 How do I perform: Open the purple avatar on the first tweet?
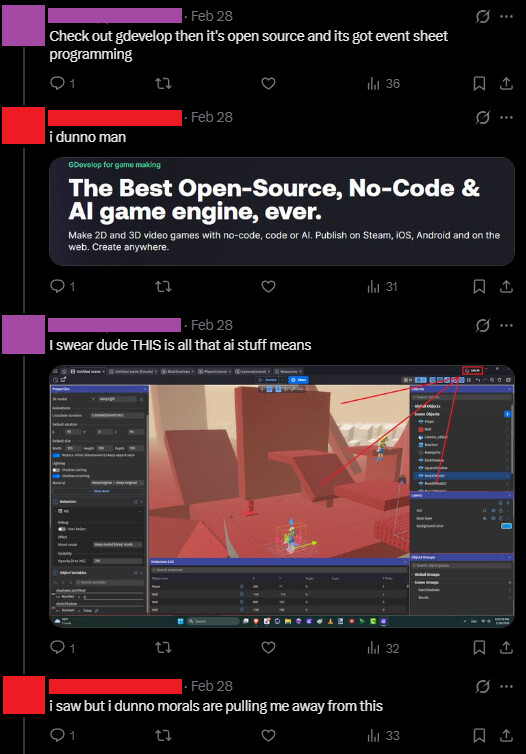pos(24,25)
